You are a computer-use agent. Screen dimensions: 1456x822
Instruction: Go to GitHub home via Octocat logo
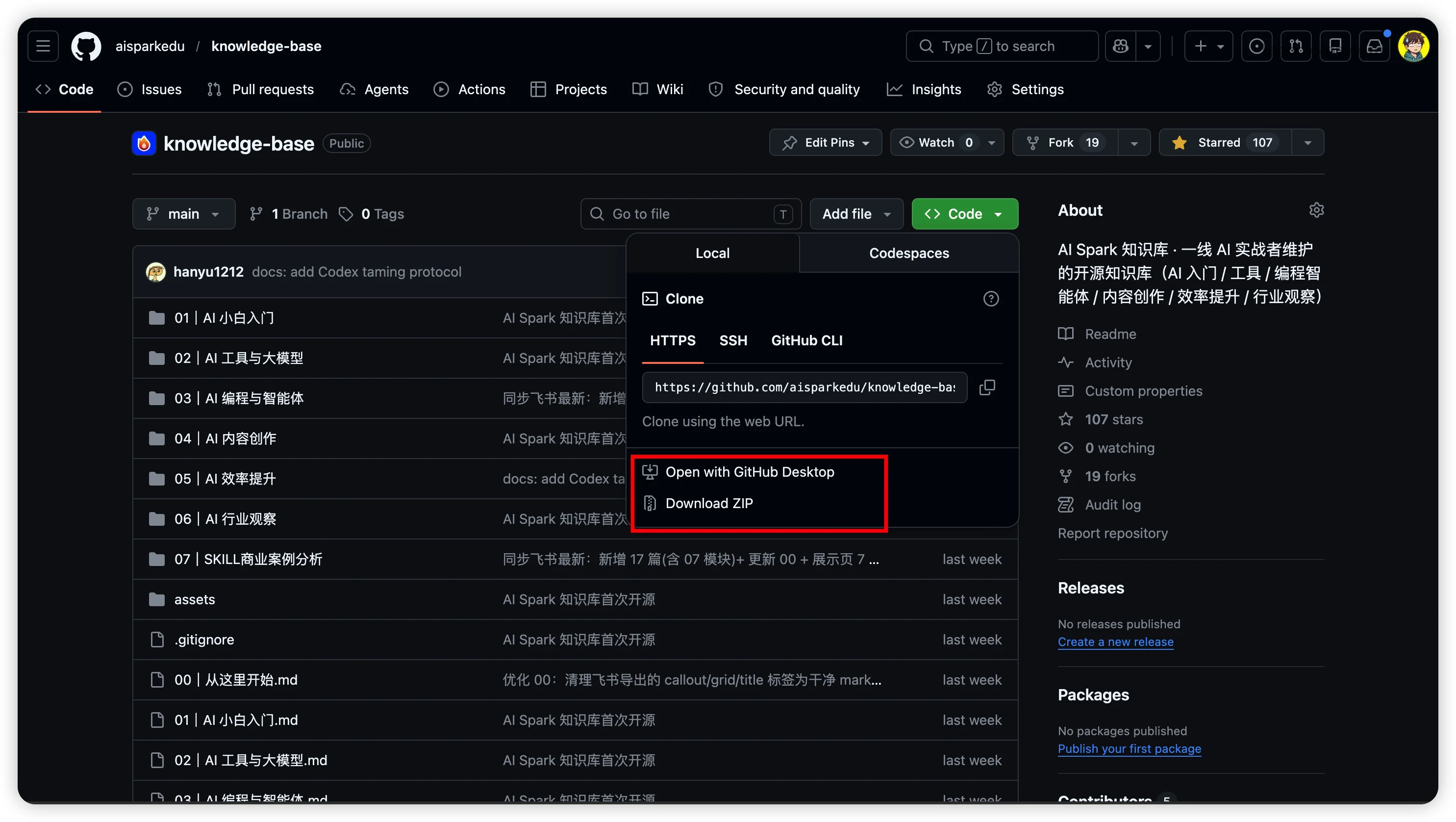(86, 46)
